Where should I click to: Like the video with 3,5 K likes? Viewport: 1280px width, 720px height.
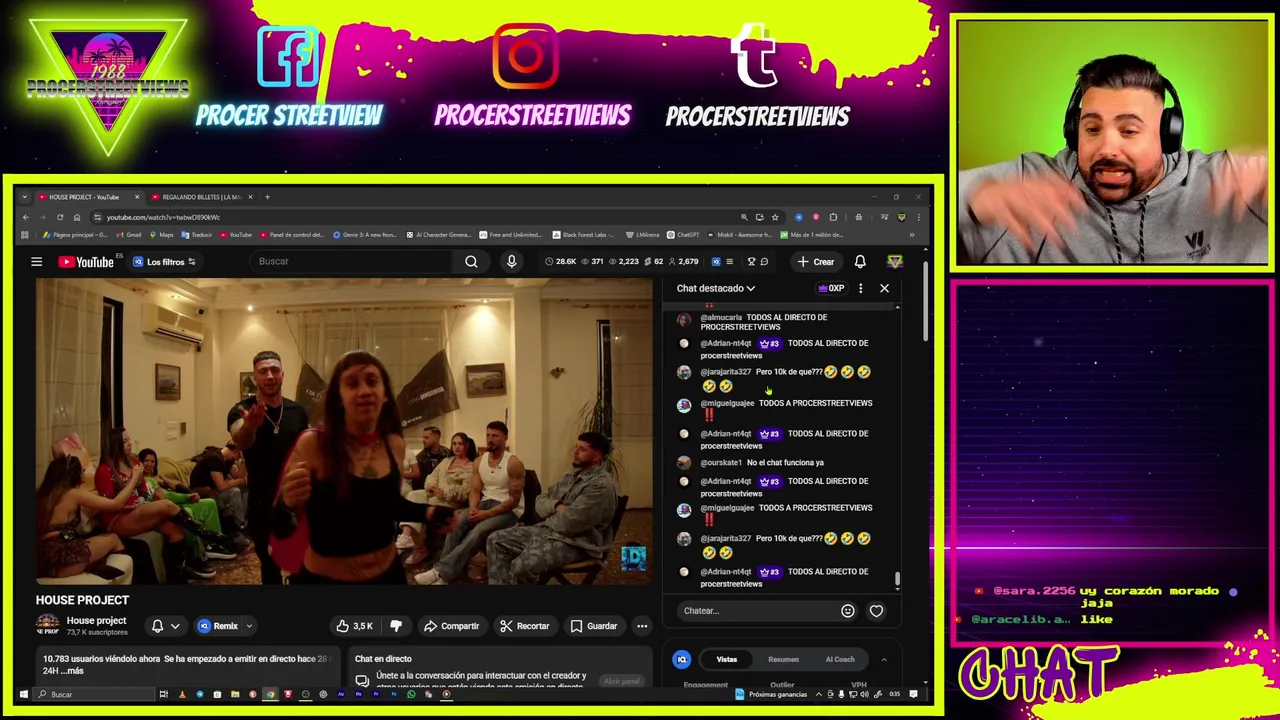pos(354,626)
